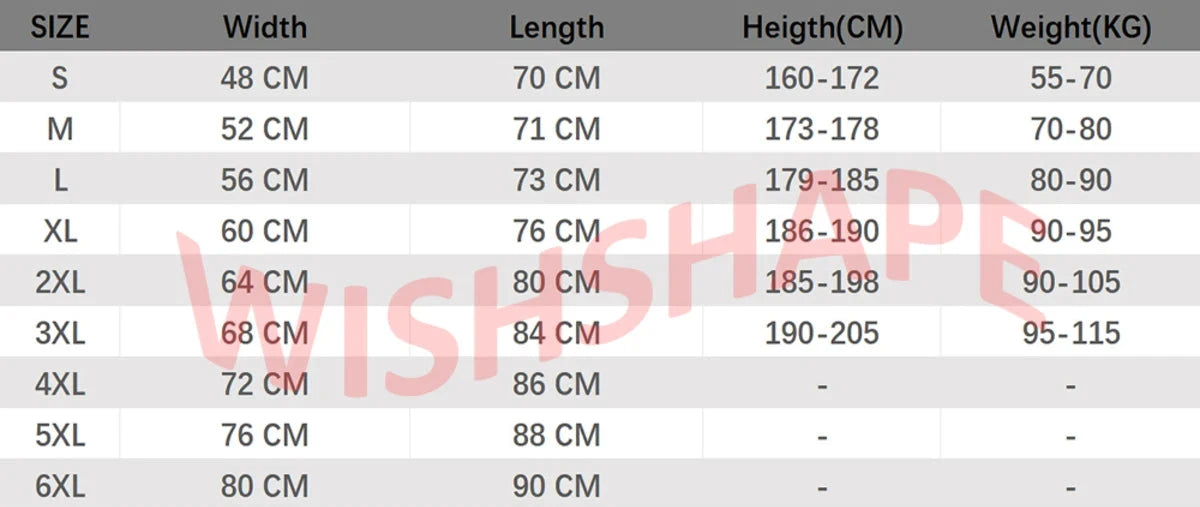This screenshot has width=1200, height=507.
Task: Click the M size row label
Action: pos(60,129)
